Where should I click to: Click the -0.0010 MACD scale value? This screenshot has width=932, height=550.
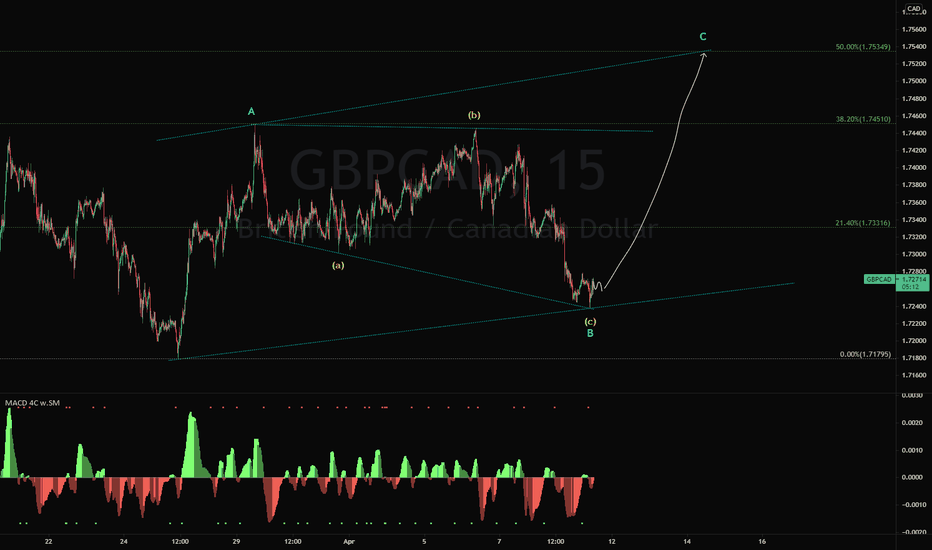[912, 505]
